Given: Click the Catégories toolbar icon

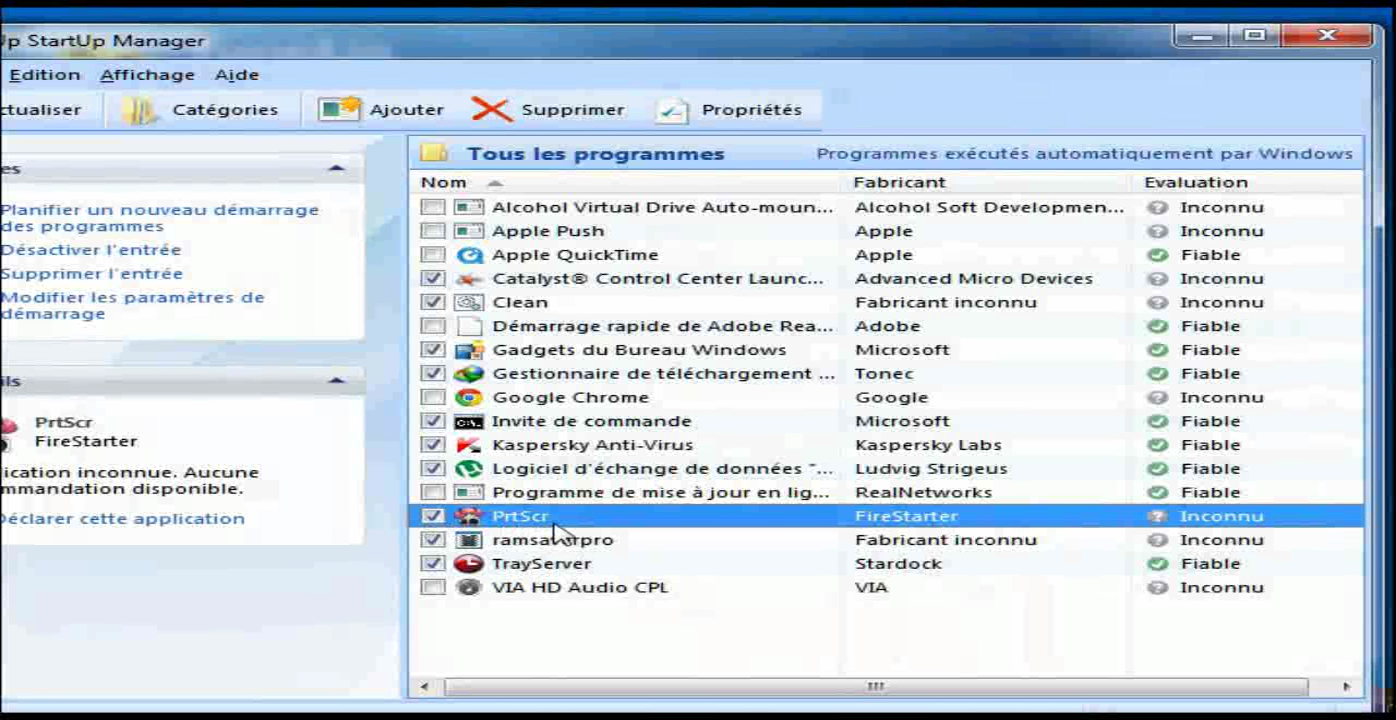Looking at the screenshot, I should 140,110.
